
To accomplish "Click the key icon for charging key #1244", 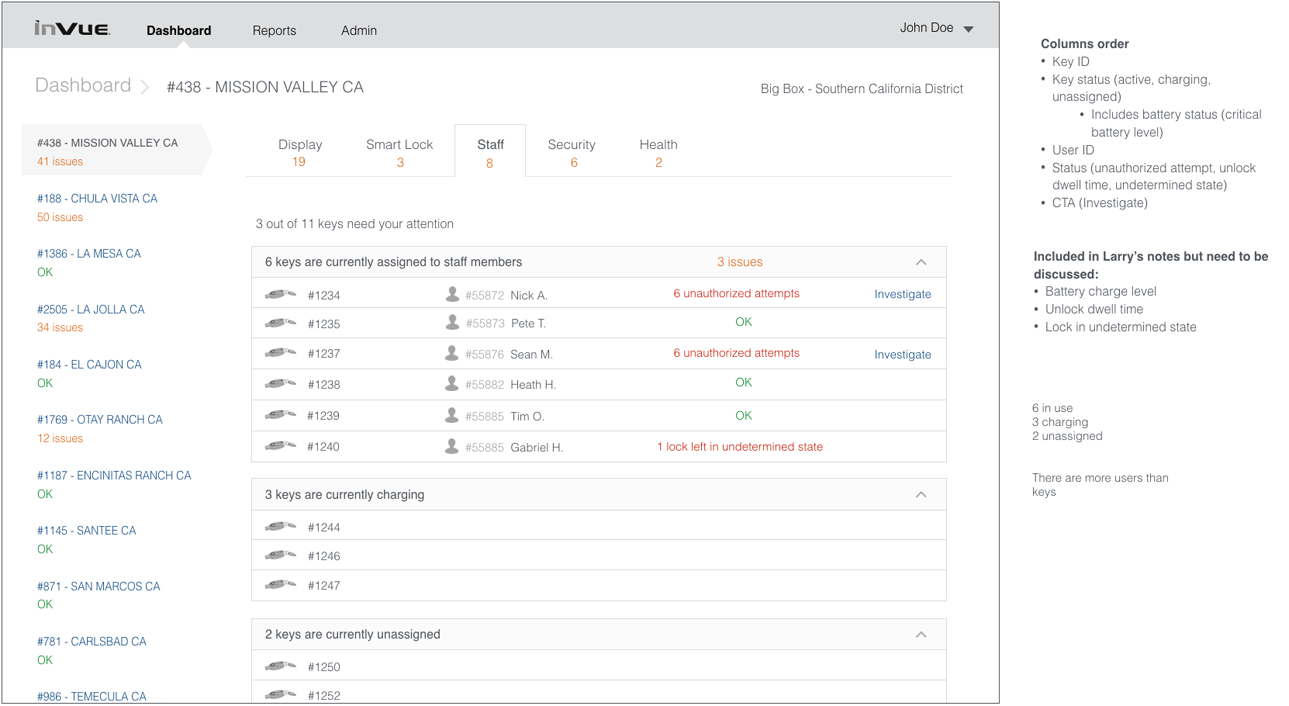I will 280,526.
